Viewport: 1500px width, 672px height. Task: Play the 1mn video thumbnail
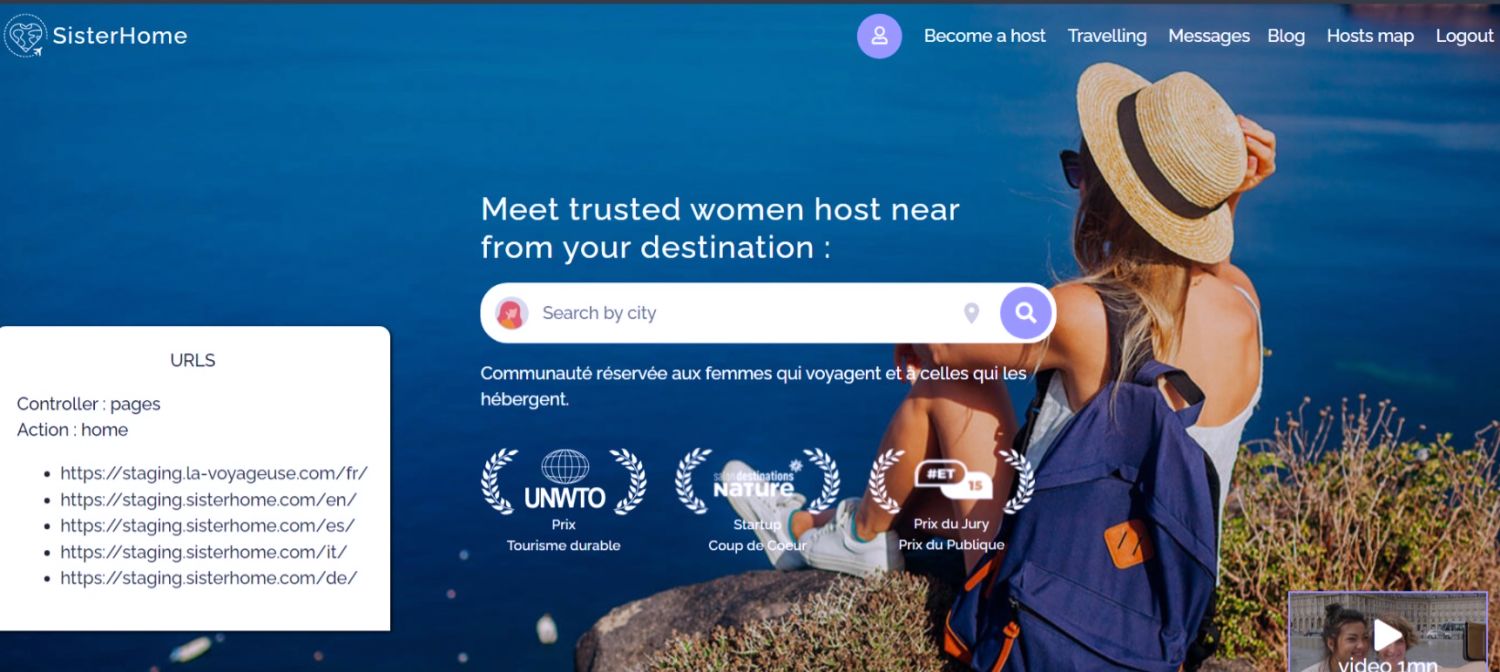(1387, 632)
